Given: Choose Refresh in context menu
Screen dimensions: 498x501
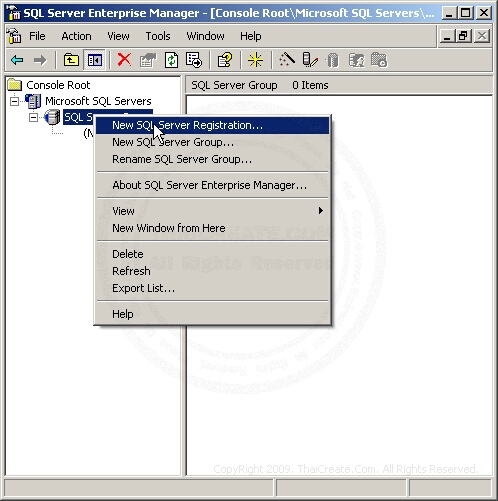Looking at the screenshot, I should coord(213,271).
